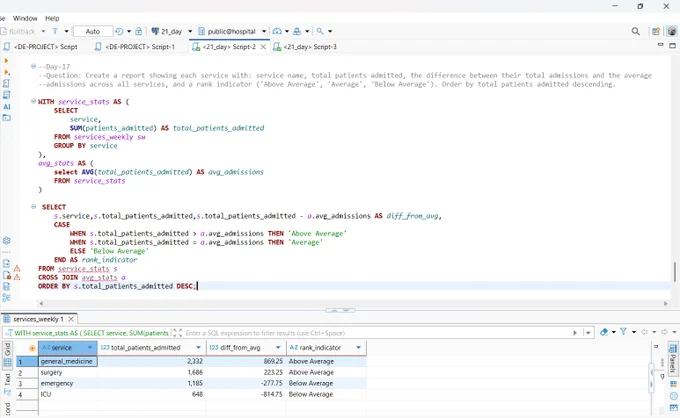Screen dimensions: 680x418
Task: Close the <21_day> Script-2 tab
Action: tap(263, 47)
